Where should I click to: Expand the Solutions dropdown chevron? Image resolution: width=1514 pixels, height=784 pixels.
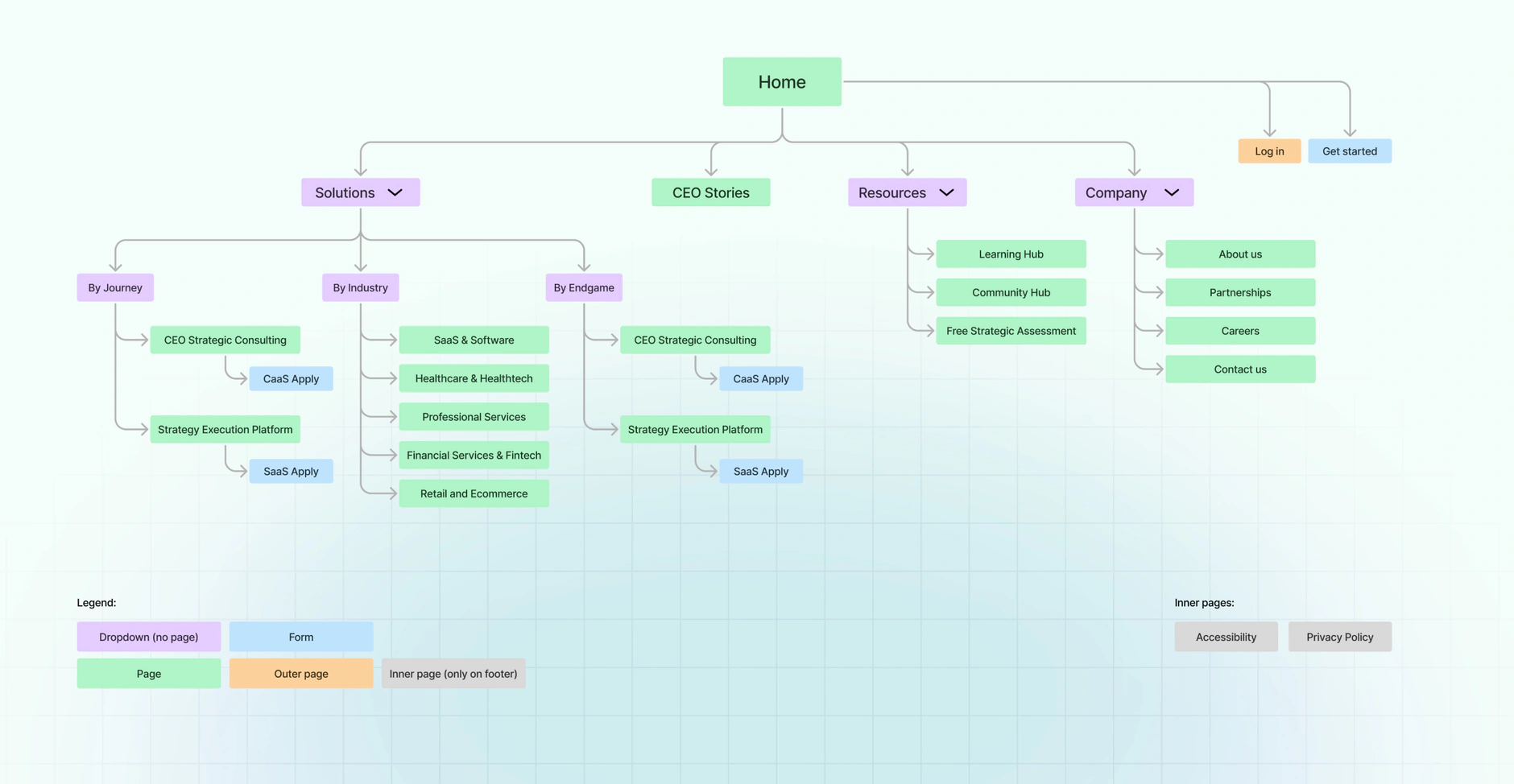coord(395,192)
